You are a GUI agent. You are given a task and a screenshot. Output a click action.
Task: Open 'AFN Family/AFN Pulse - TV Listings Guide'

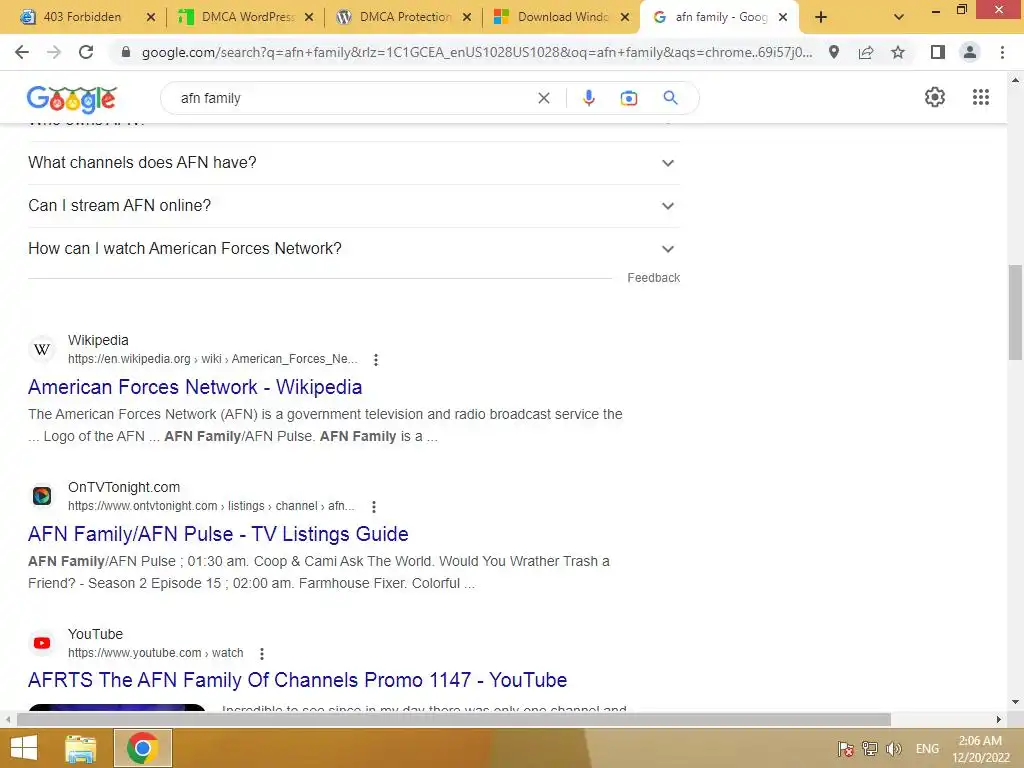[x=218, y=534]
